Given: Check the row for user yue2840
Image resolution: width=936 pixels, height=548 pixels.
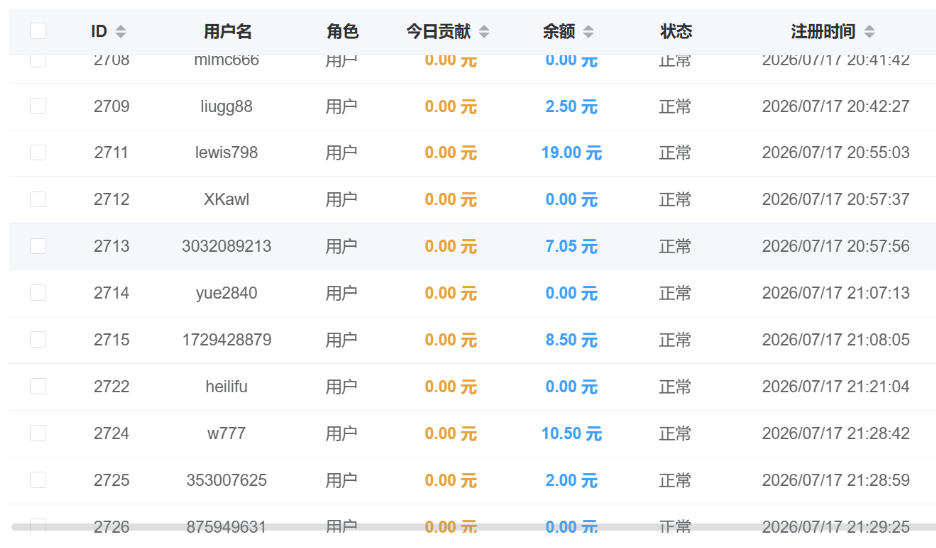Looking at the screenshot, I should point(38,293).
